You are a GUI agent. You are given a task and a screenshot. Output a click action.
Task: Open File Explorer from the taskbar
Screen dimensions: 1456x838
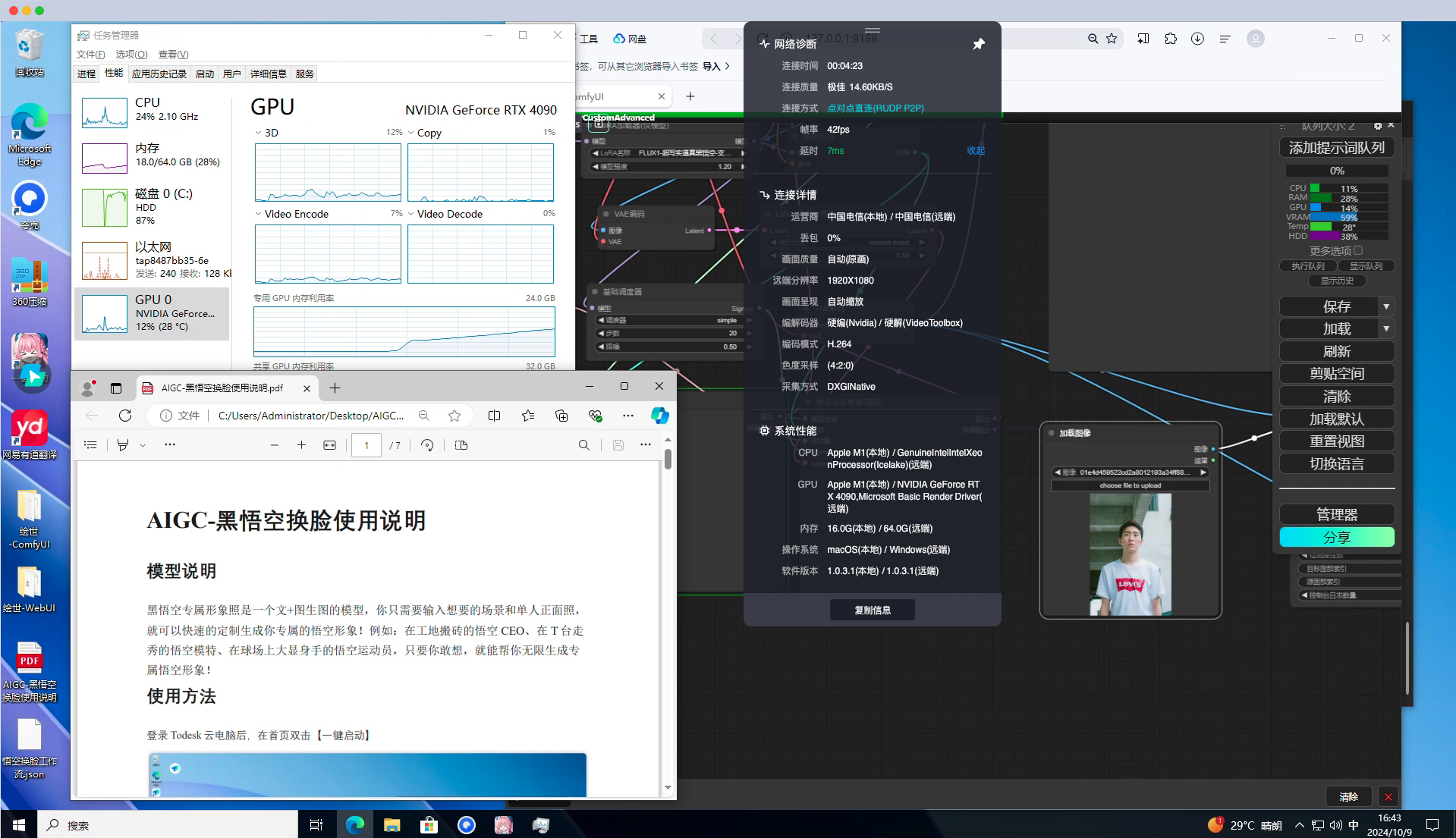[x=392, y=825]
